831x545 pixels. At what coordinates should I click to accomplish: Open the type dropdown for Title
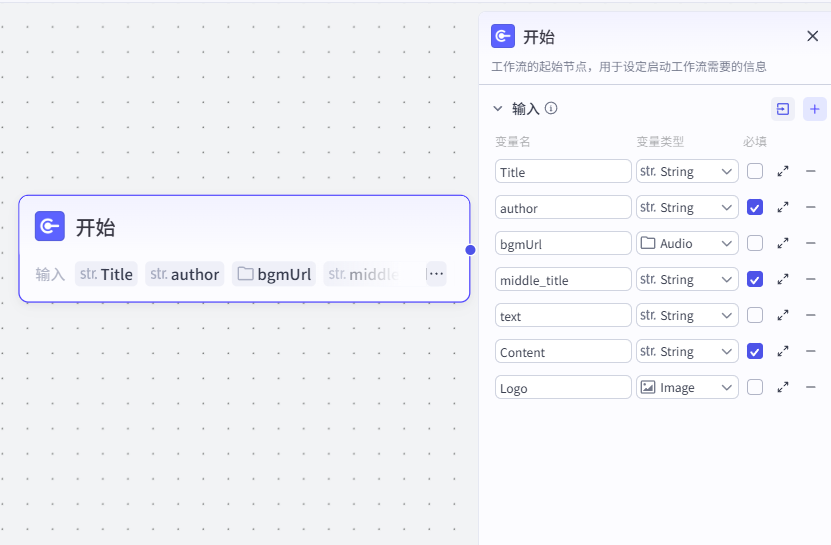tap(687, 171)
